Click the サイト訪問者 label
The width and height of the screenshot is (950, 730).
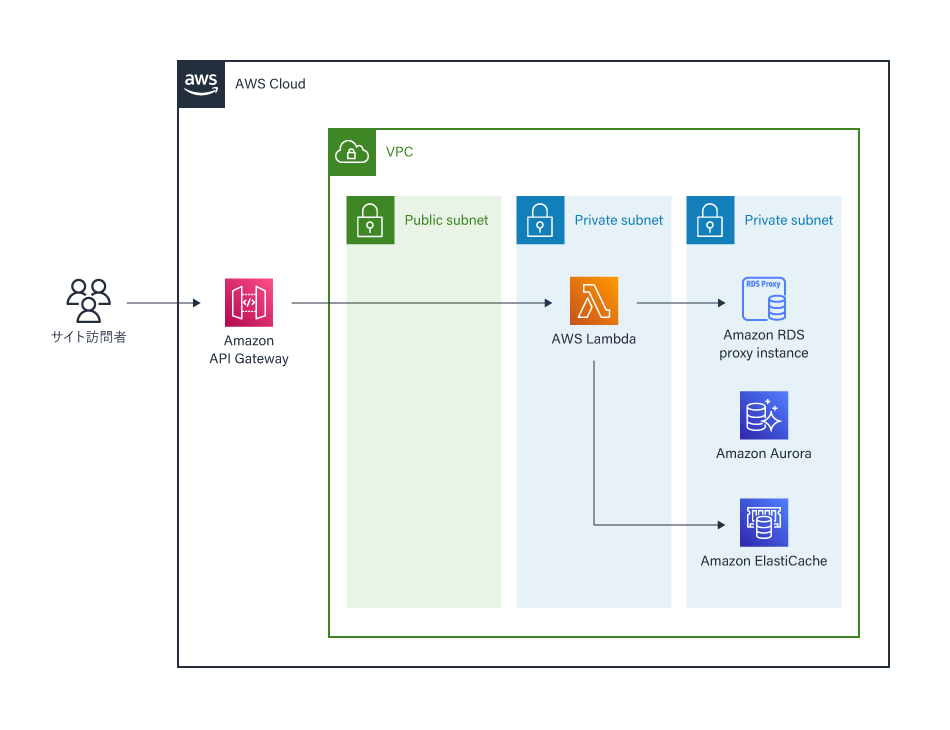coord(88,337)
